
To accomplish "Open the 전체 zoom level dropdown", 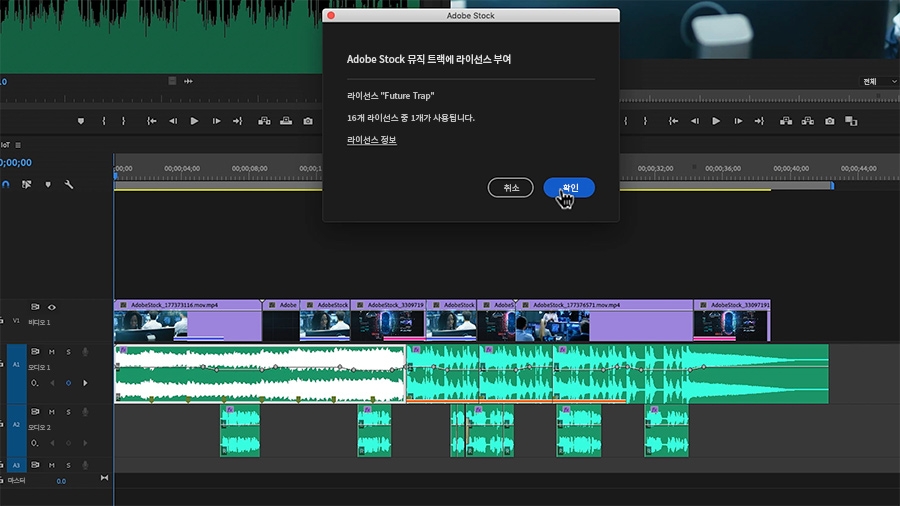I will click(x=879, y=81).
